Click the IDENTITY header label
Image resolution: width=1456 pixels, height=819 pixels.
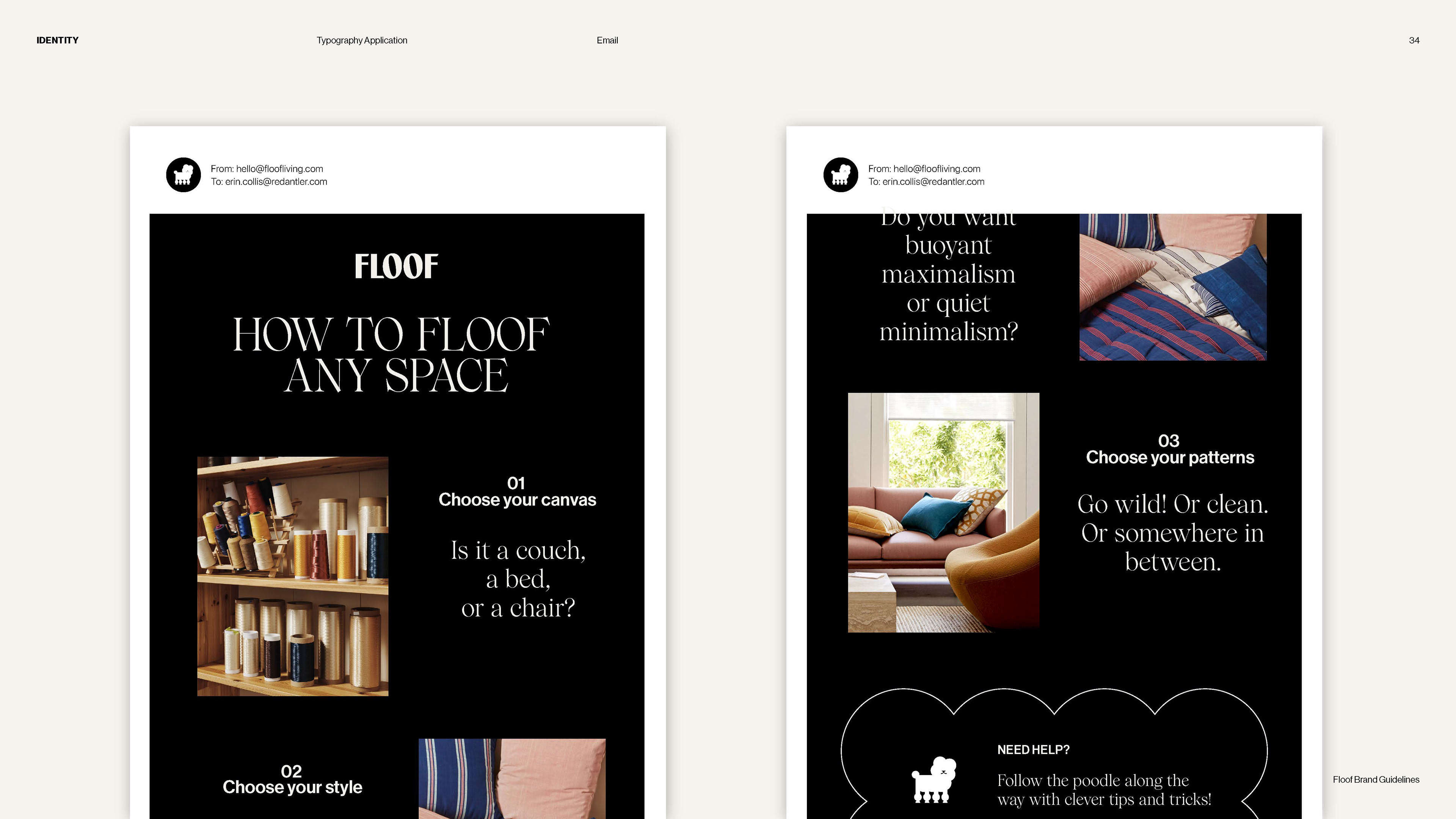click(58, 40)
